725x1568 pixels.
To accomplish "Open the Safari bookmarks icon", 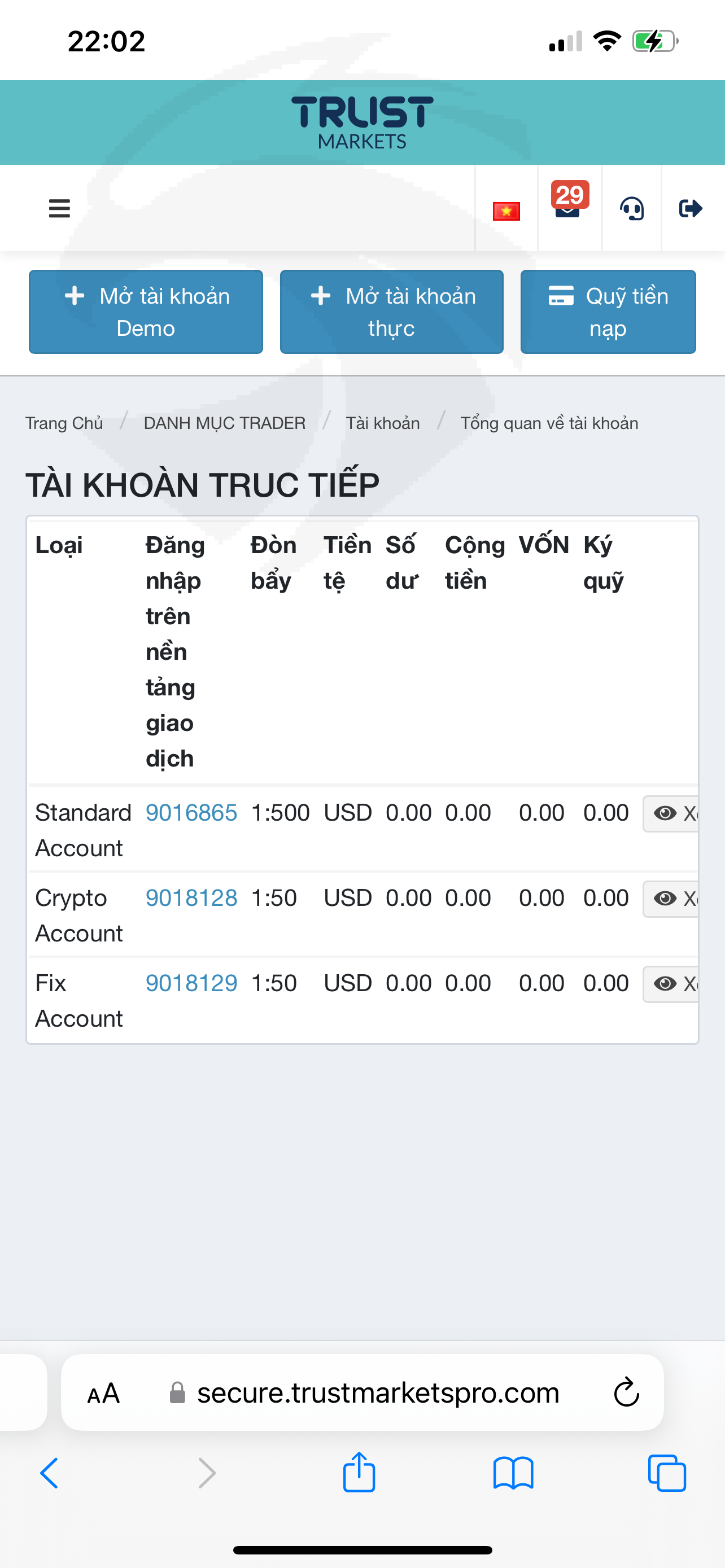I will pyautogui.click(x=513, y=1473).
